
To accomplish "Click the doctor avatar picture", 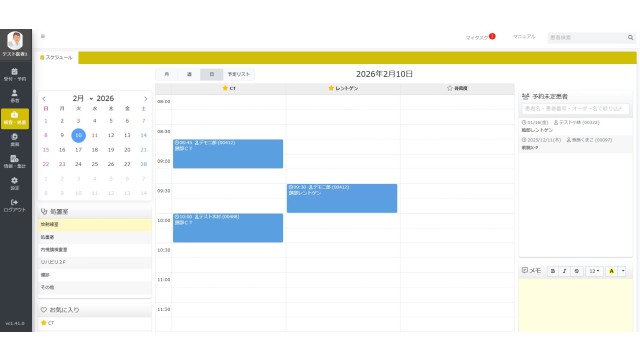I will [15, 40].
